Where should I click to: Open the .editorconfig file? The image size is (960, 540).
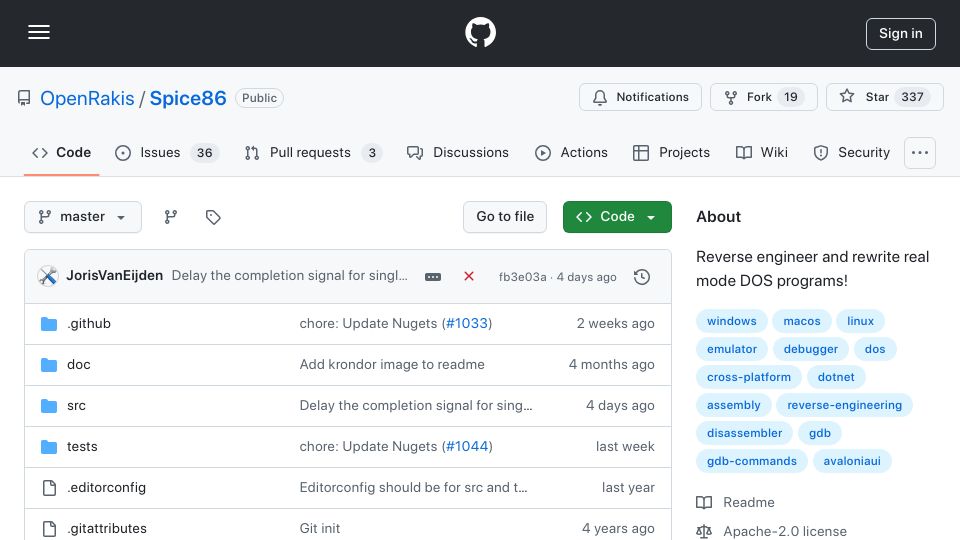pos(107,487)
